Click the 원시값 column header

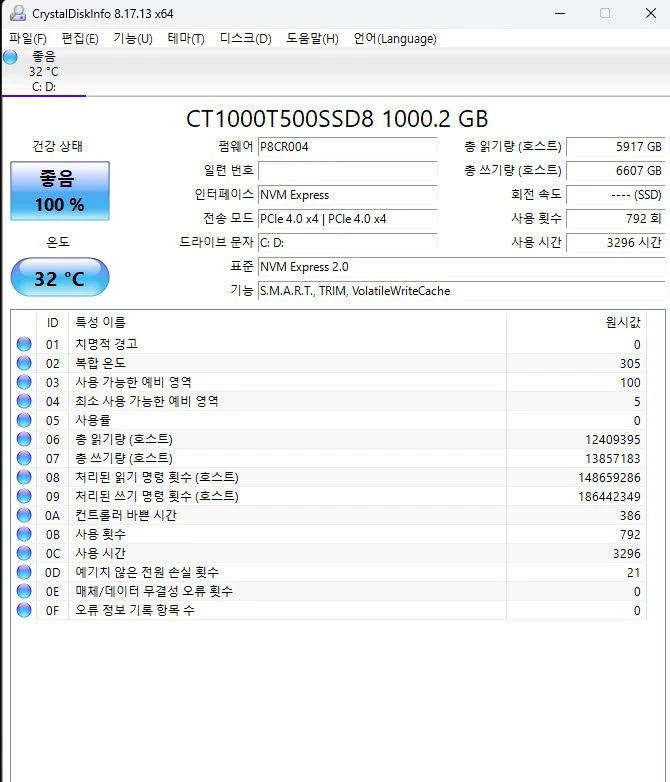click(x=576, y=323)
